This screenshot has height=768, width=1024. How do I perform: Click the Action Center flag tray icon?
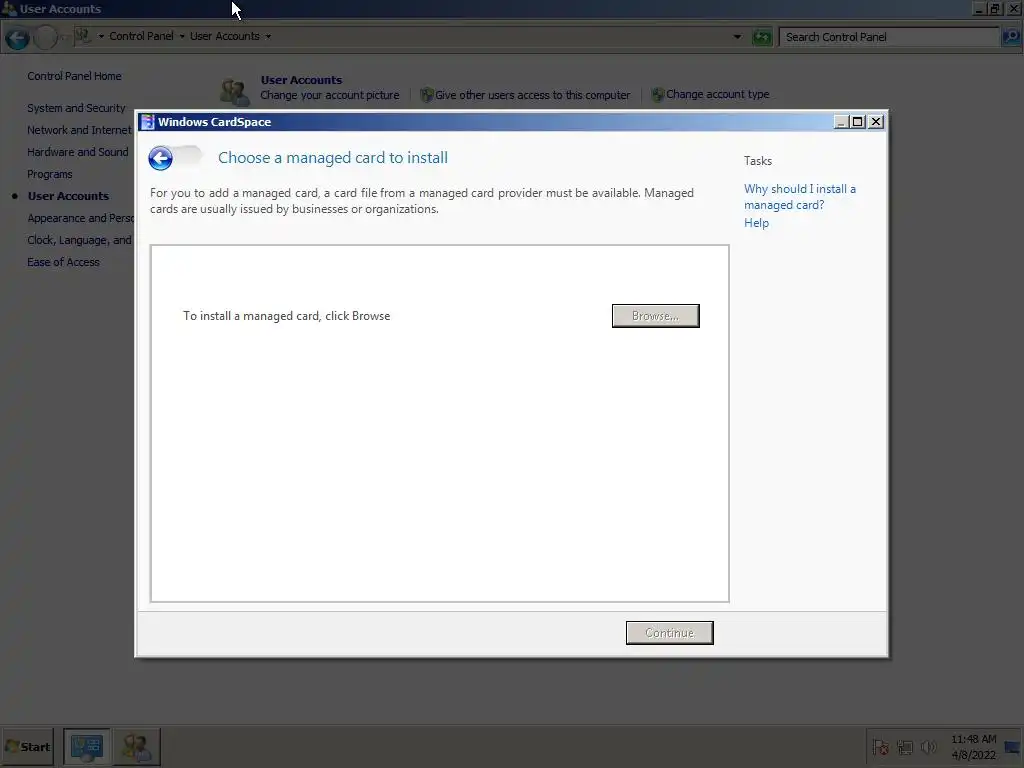click(x=880, y=747)
